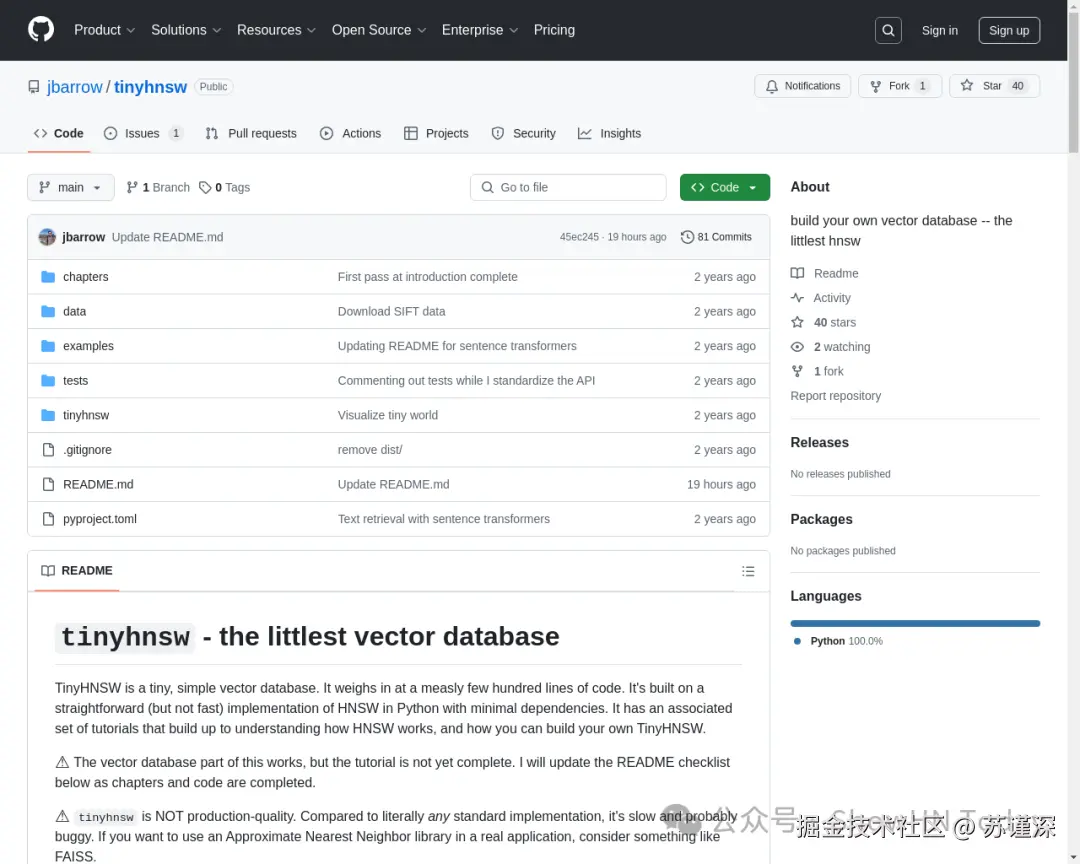
Task: Open the main branch dropdown
Action: tap(70, 187)
